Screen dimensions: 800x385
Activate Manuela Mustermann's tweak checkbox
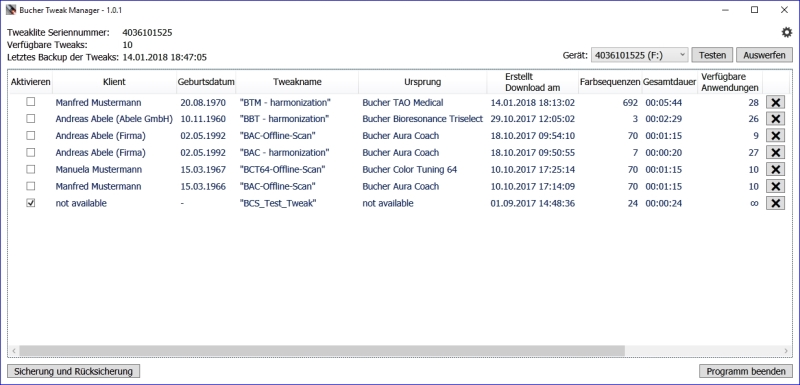tap(31, 169)
